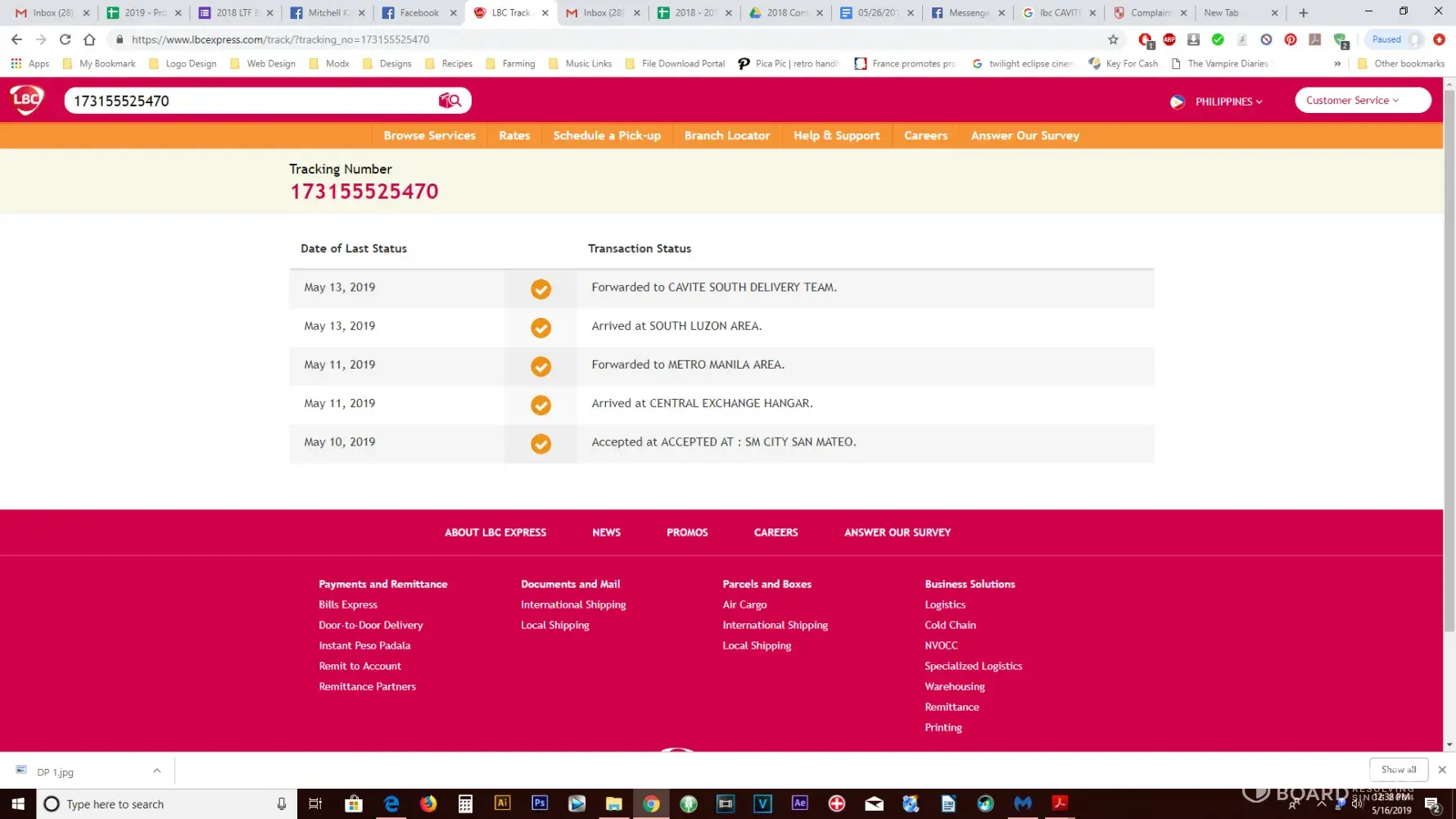1456x819 pixels.
Task: Open the Customer Service dropdown
Action: pos(1362,100)
